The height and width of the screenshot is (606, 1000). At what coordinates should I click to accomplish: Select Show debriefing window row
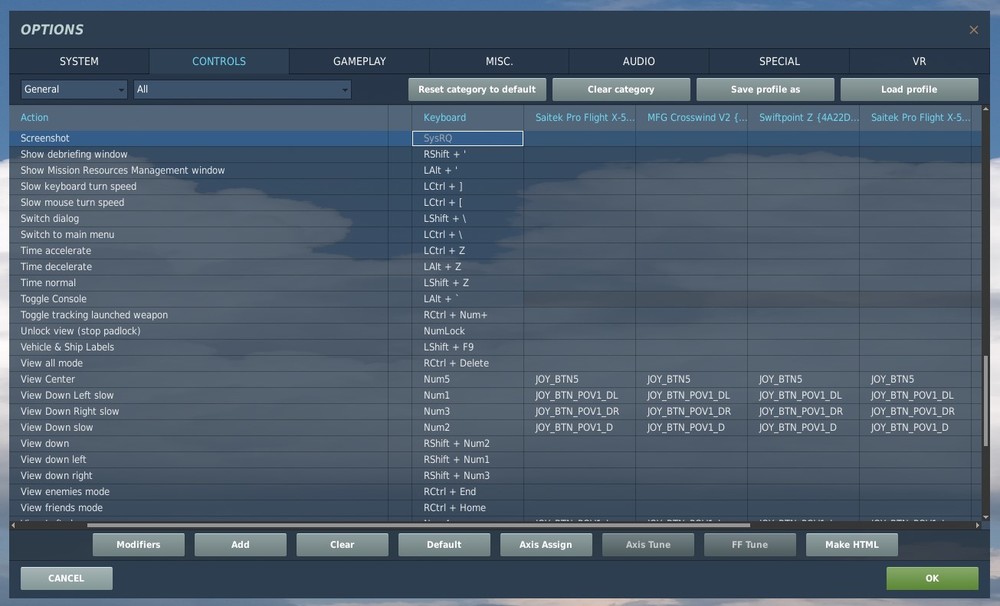pos(496,154)
